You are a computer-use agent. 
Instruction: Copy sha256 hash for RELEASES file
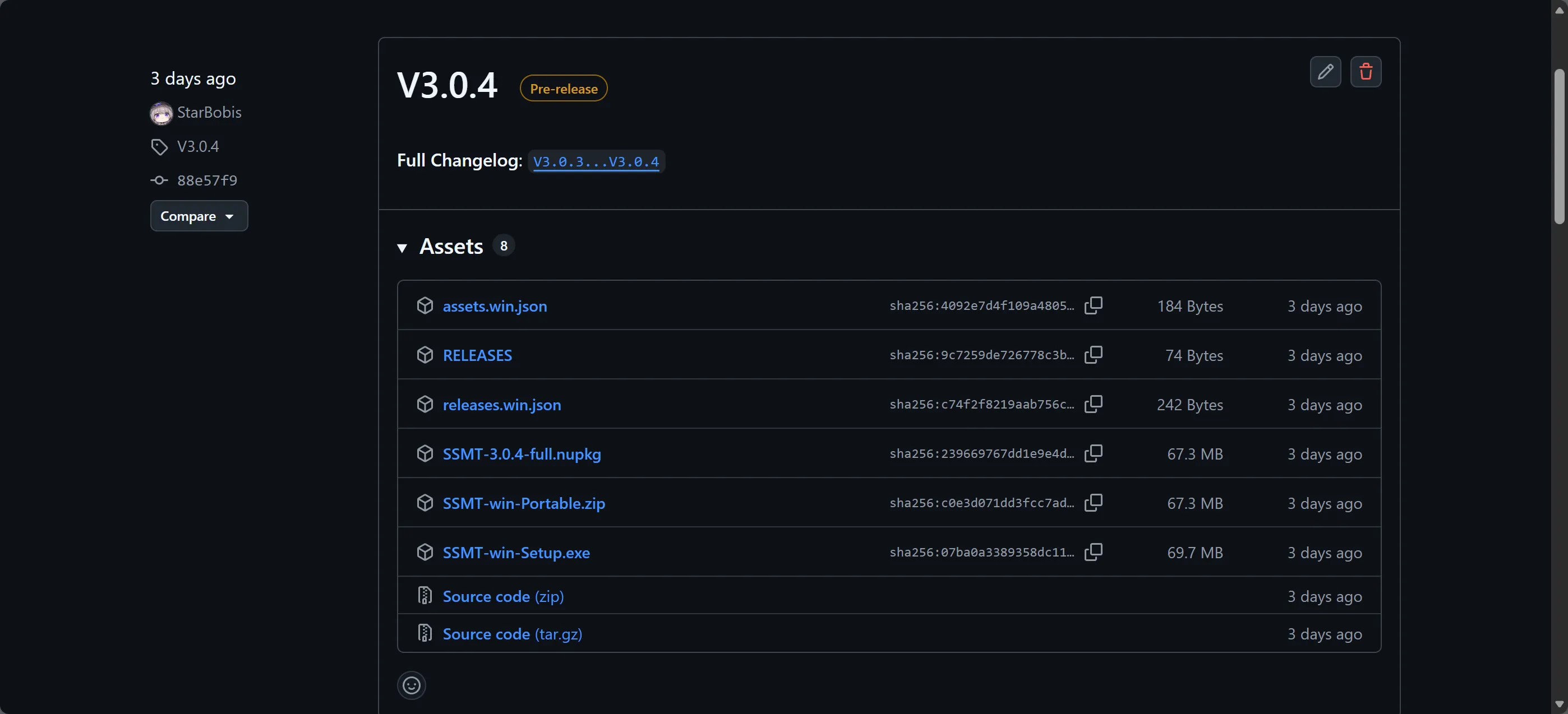1093,355
